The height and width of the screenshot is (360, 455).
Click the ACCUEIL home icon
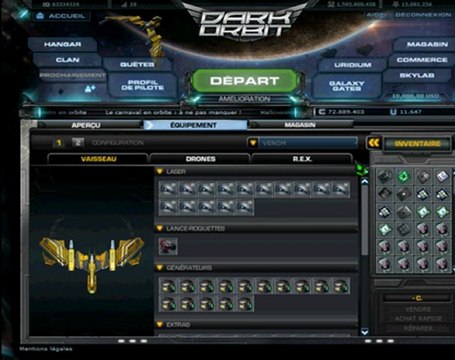pos(40,16)
